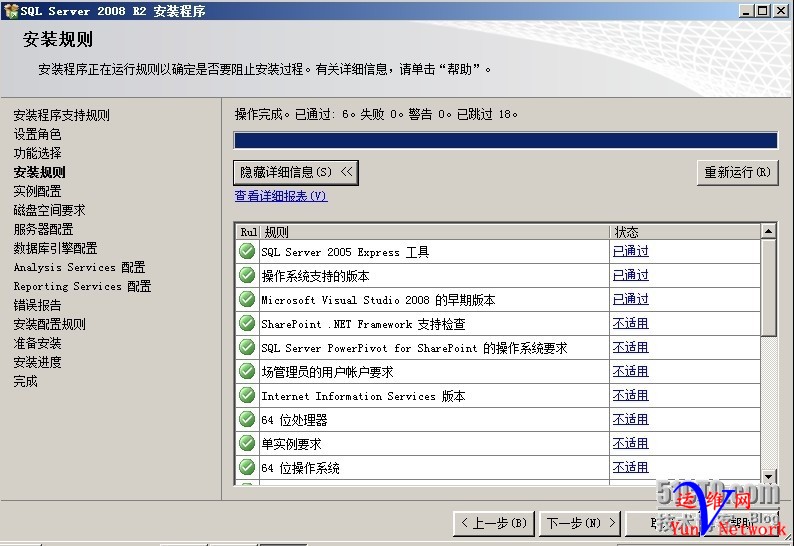Open 不适用 status for 场管理员的用户帐户要求
Image resolution: width=794 pixels, height=546 pixels.
[630, 371]
